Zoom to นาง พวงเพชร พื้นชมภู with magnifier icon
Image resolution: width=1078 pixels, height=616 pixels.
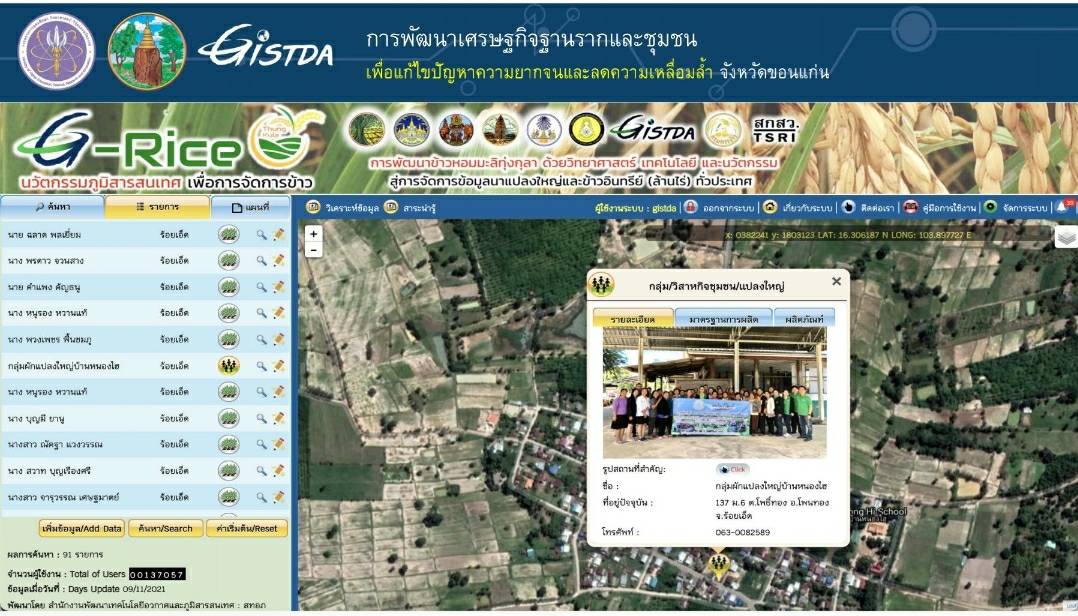point(261,339)
